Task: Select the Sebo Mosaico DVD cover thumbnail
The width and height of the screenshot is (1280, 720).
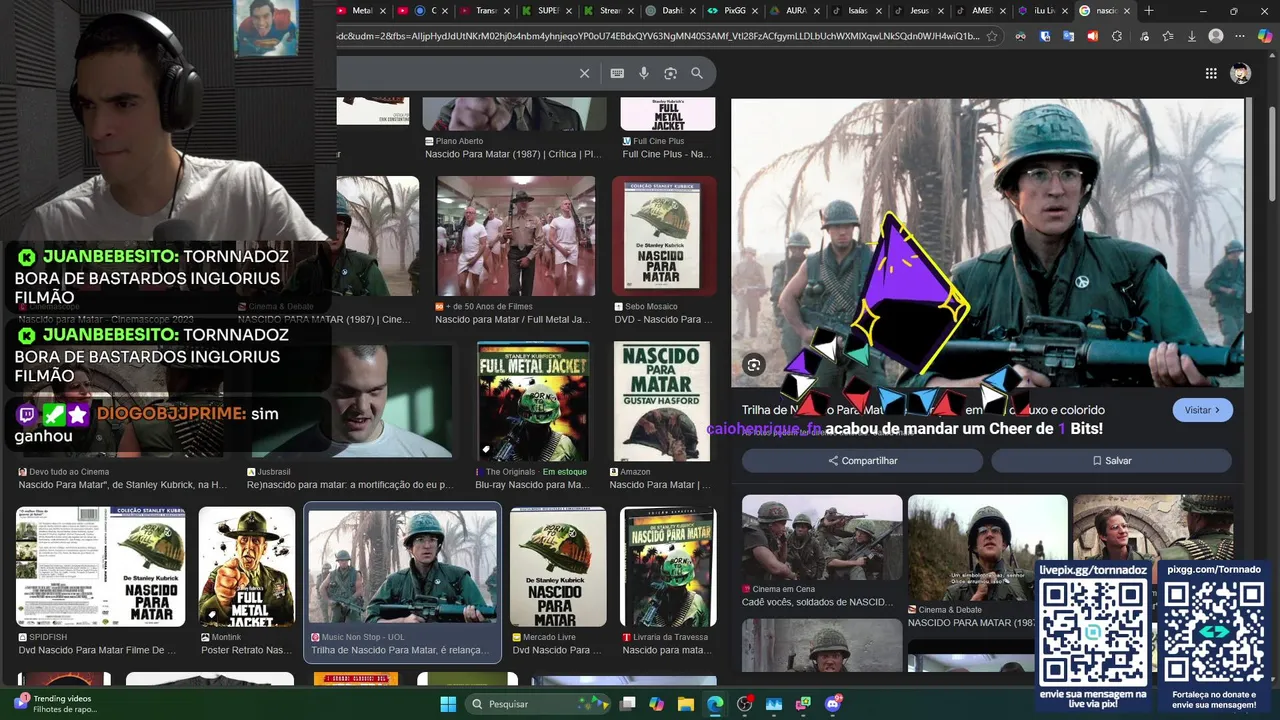Action: coord(664,236)
